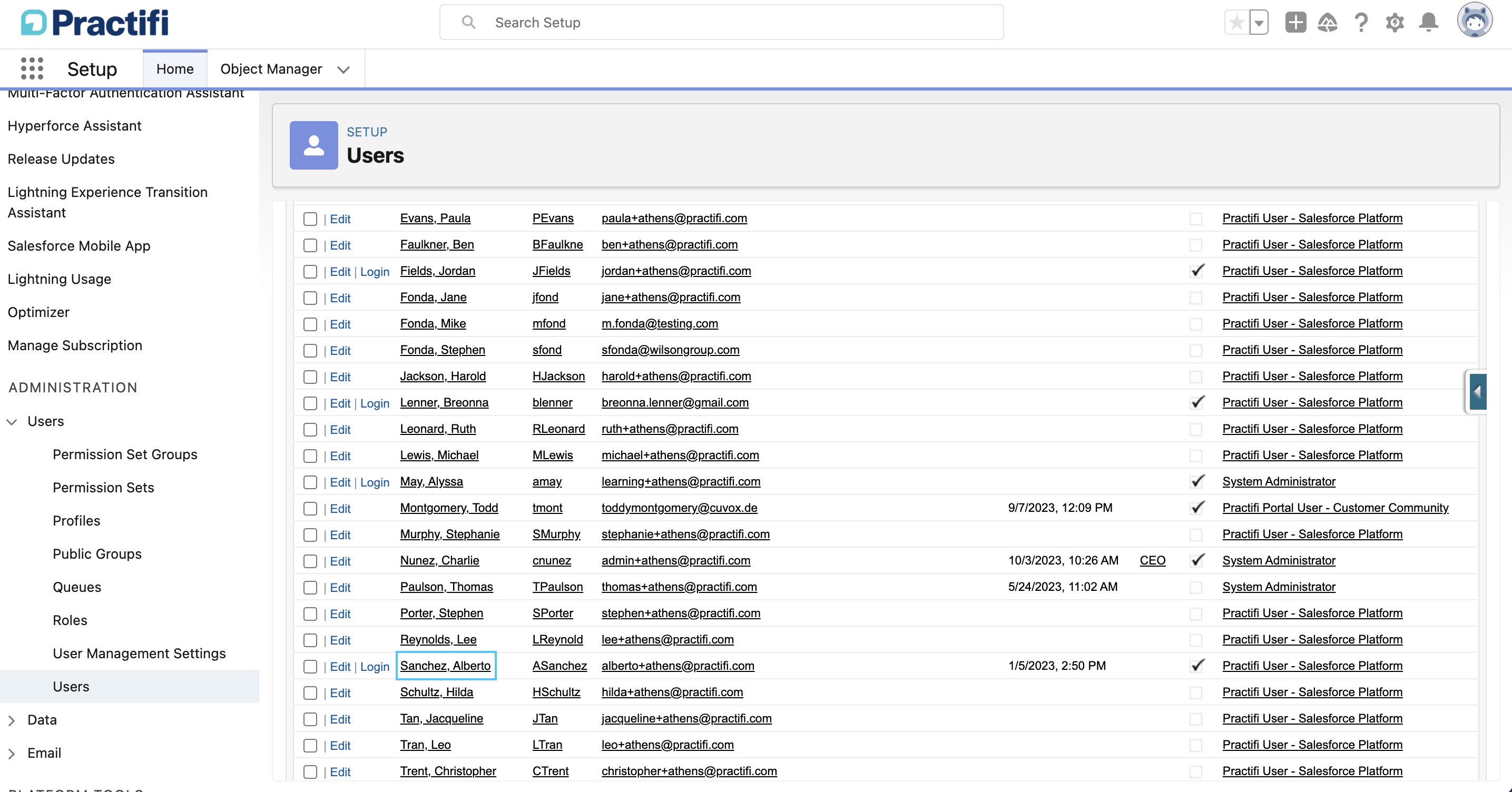Open Manage Subscription in the sidebar
Viewport: 1512px width, 792px height.
[75, 345]
